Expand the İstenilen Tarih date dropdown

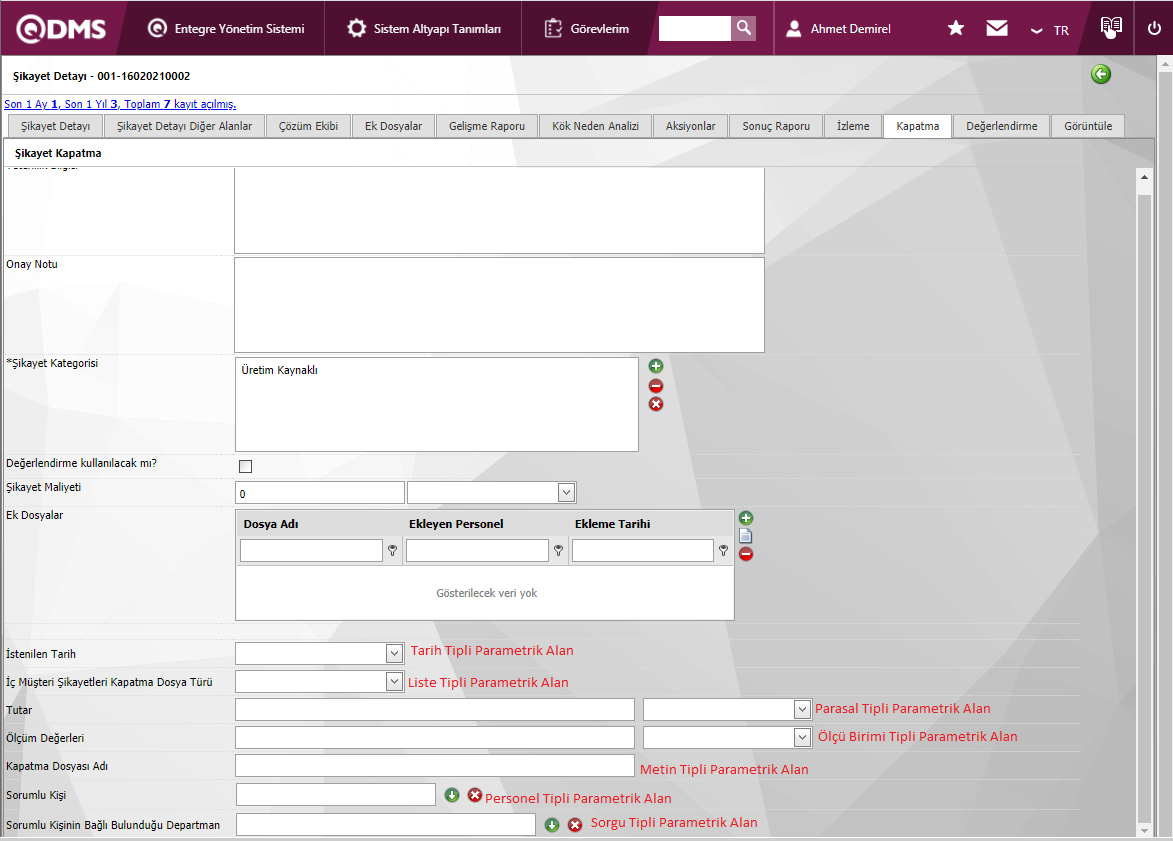click(x=394, y=653)
